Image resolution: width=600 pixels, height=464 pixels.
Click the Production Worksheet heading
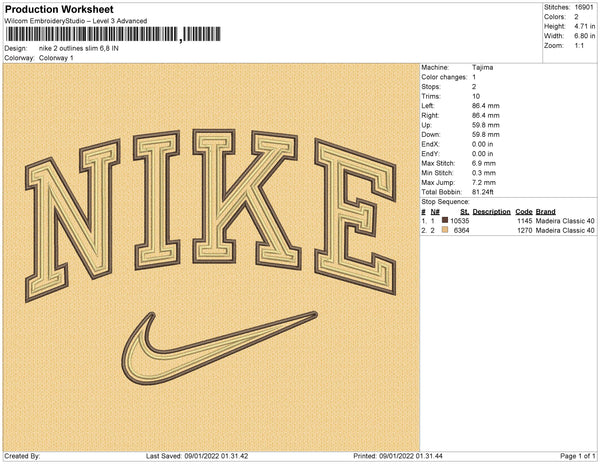[59, 10]
